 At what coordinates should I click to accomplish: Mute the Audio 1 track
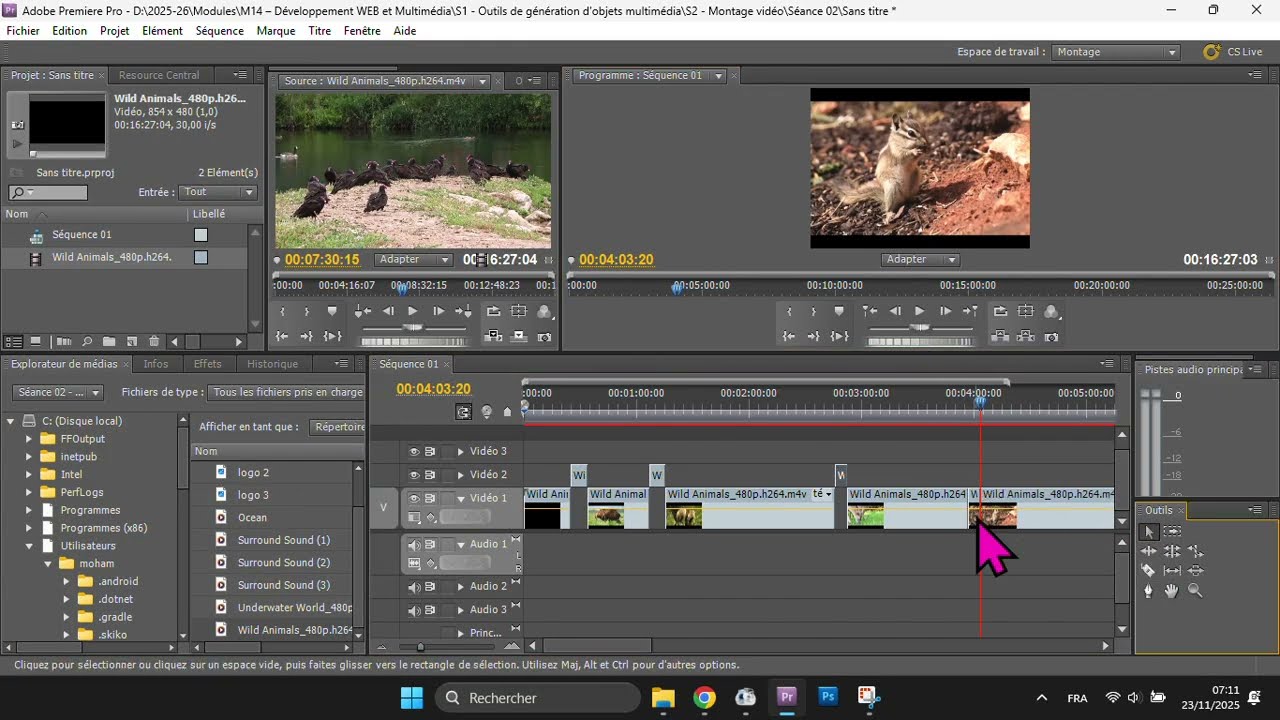[x=413, y=544]
